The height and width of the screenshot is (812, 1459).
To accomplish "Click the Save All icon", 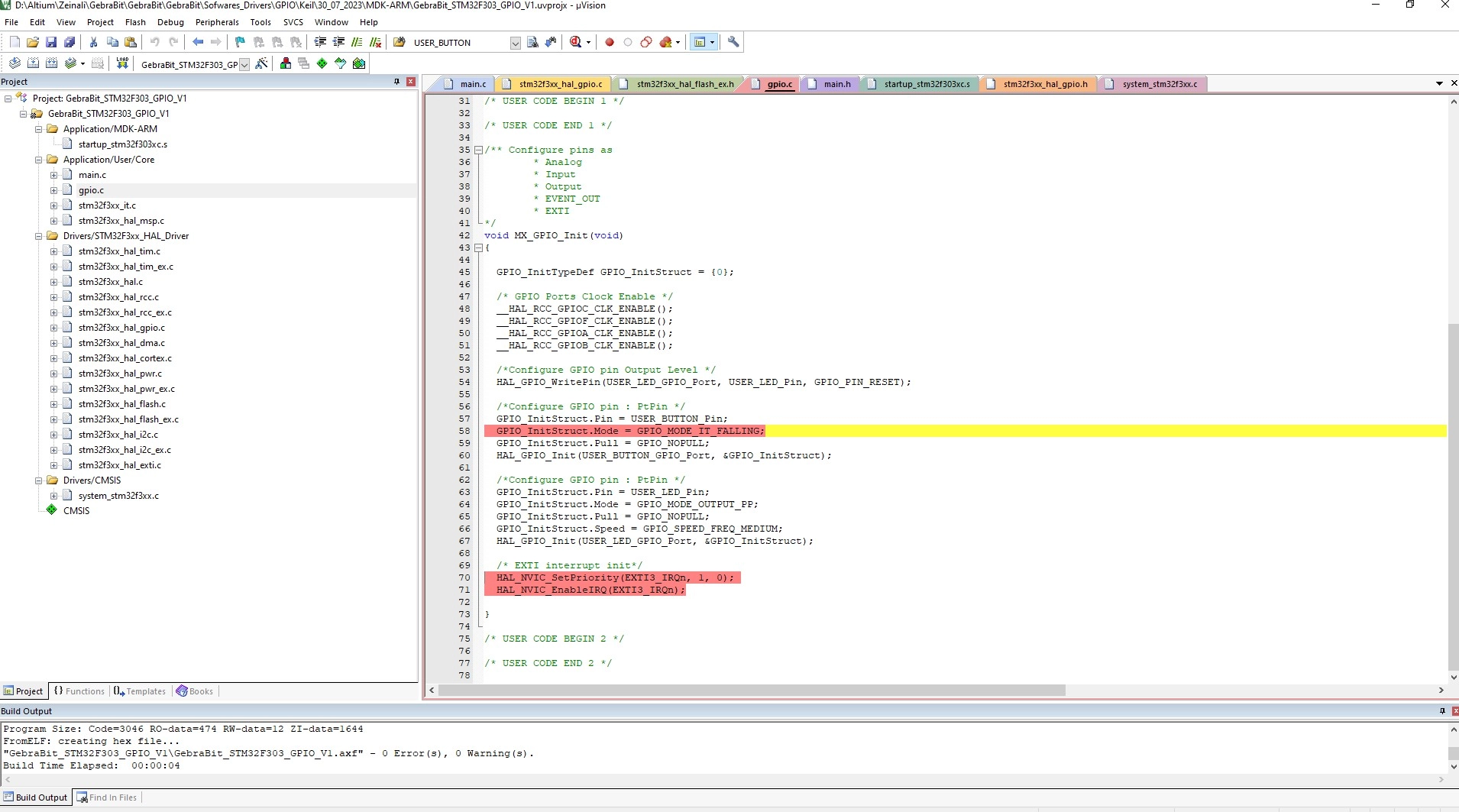I will point(70,43).
